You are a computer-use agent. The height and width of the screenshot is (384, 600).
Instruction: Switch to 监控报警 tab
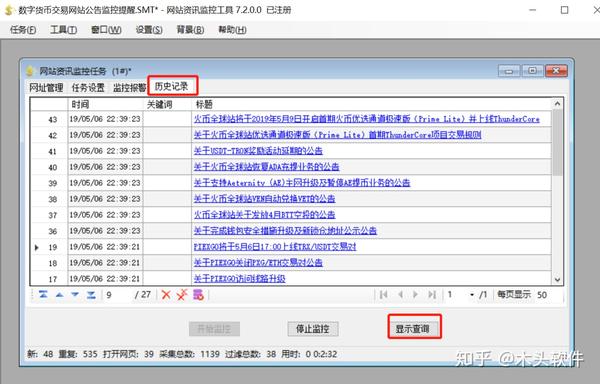(129, 88)
